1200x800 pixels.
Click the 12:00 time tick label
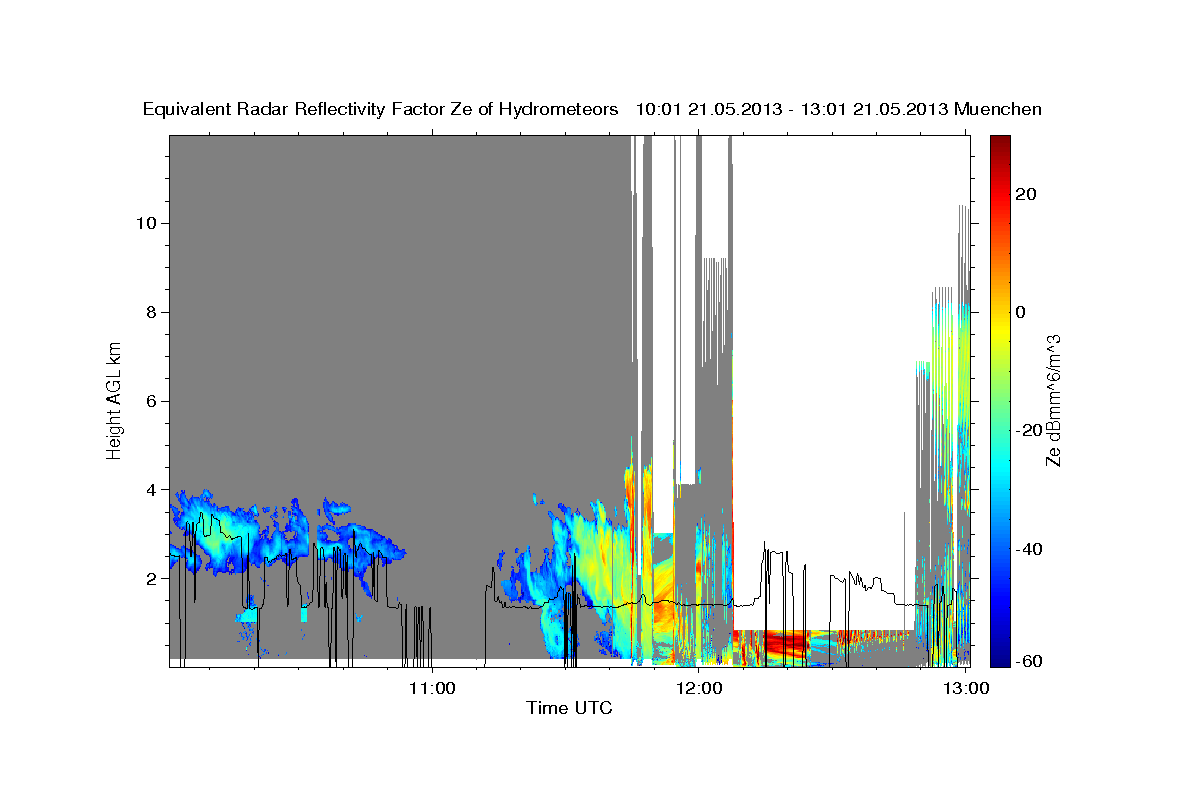[x=699, y=688]
